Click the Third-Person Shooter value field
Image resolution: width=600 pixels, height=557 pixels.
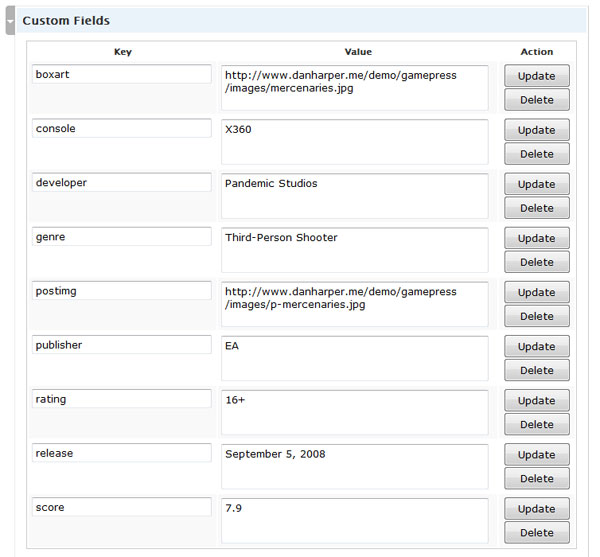pyautogui.click(x=355, y=250)
